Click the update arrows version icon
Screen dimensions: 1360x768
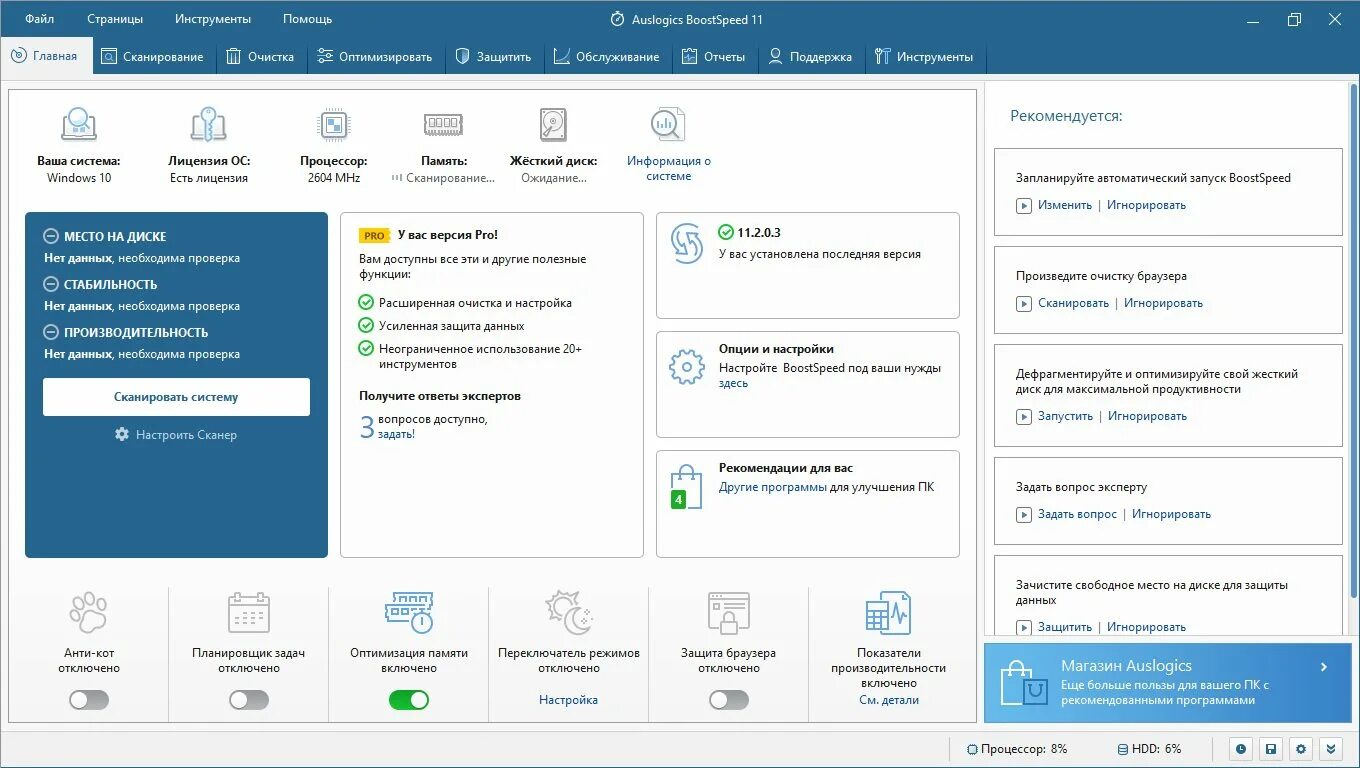coord(687,243)
